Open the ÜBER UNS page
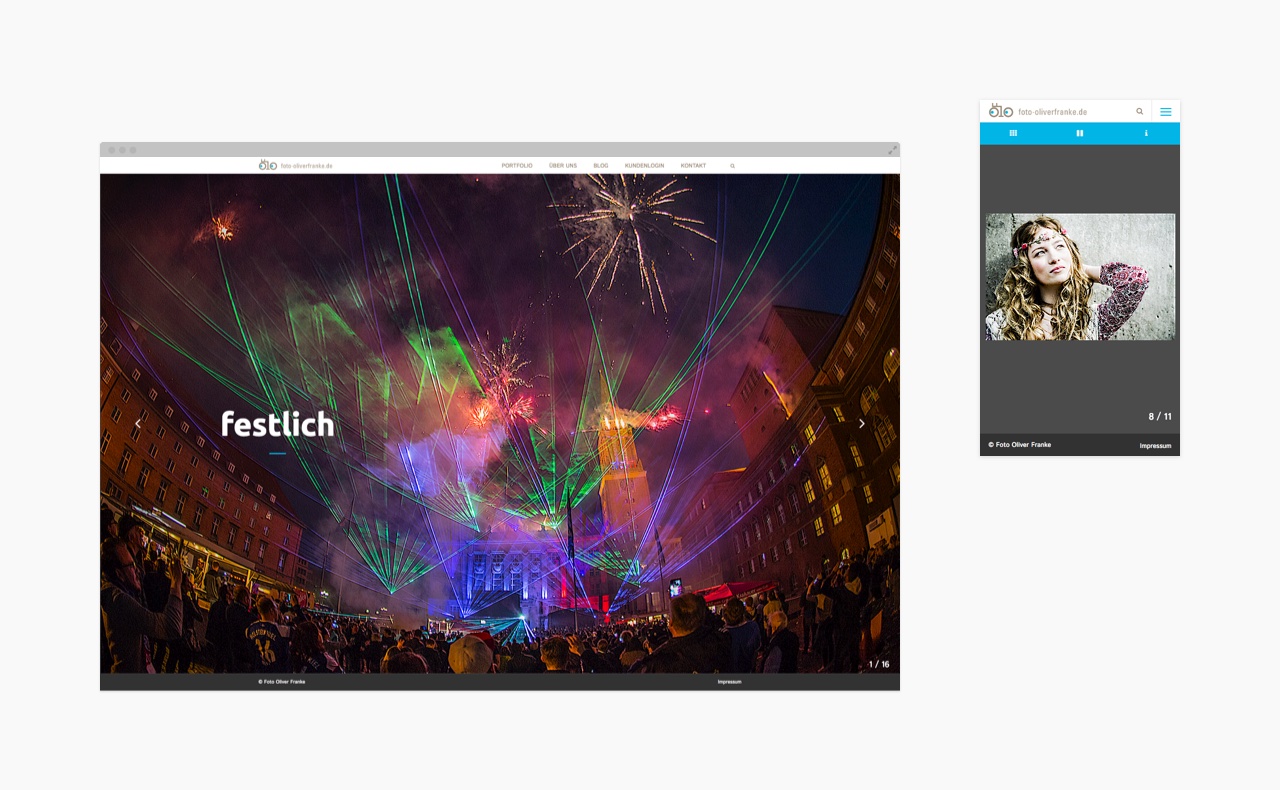Image resolution: width=1280 pixels, height=790 pixels. click(563, 165)
